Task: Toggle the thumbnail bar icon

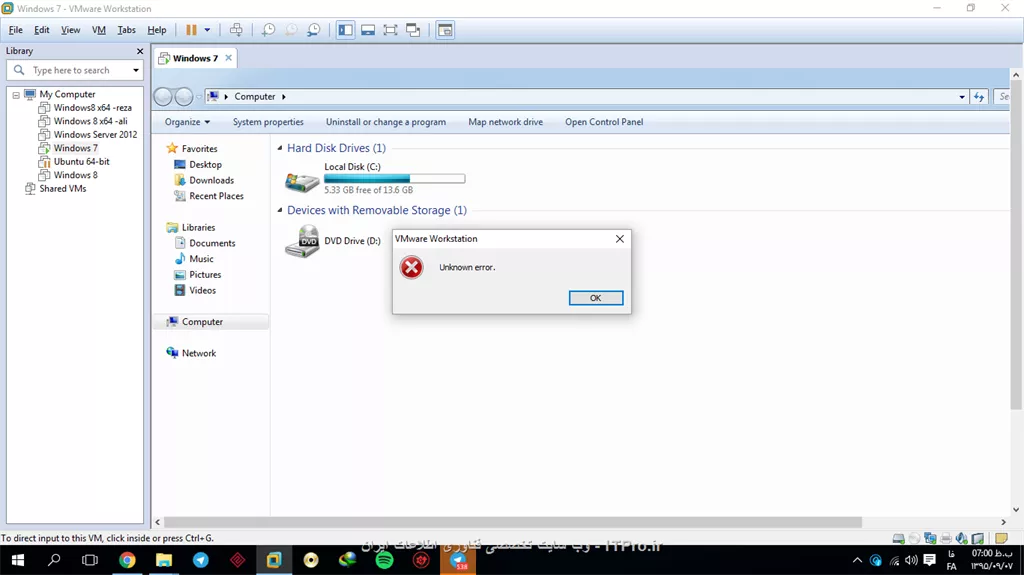Action: click(x=368, y=30)
